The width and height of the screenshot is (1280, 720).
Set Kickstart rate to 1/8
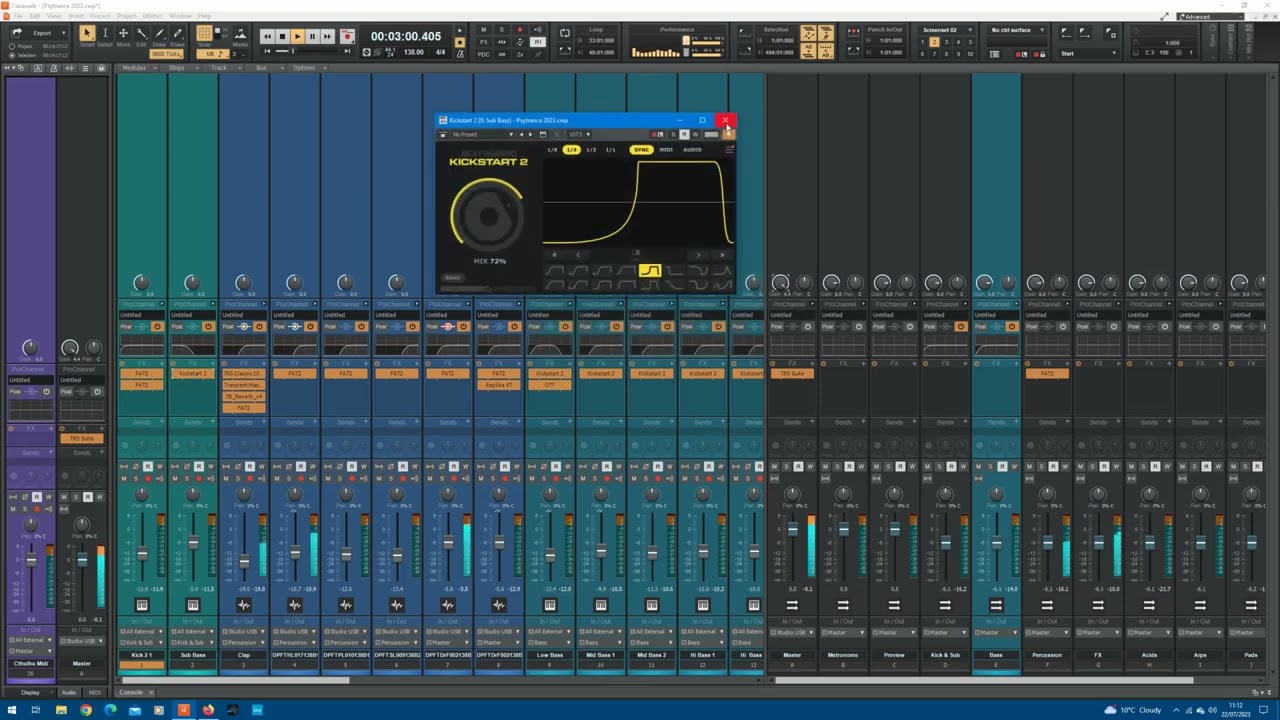[x=552, y=150]
